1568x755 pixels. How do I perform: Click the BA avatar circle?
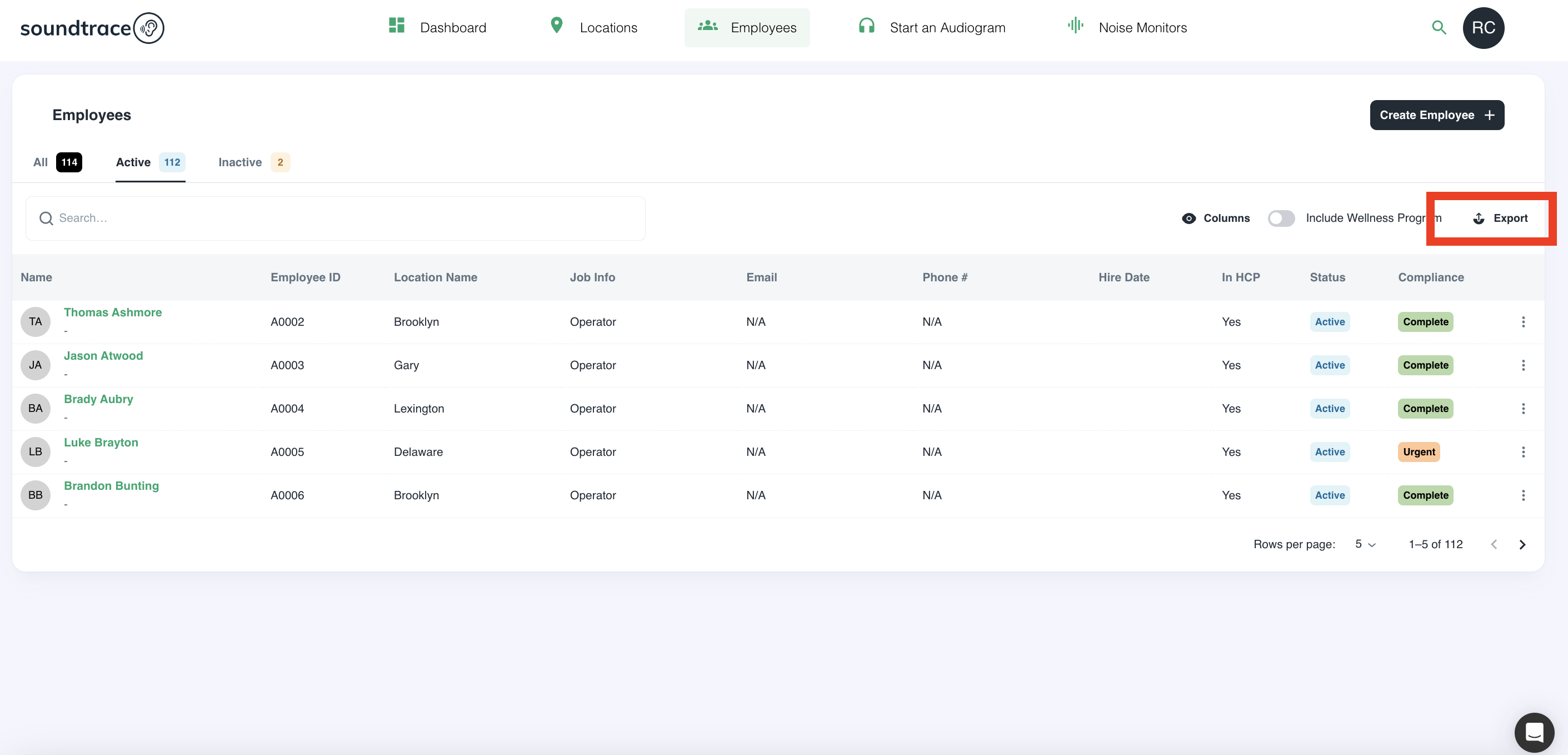click(36, 408)
